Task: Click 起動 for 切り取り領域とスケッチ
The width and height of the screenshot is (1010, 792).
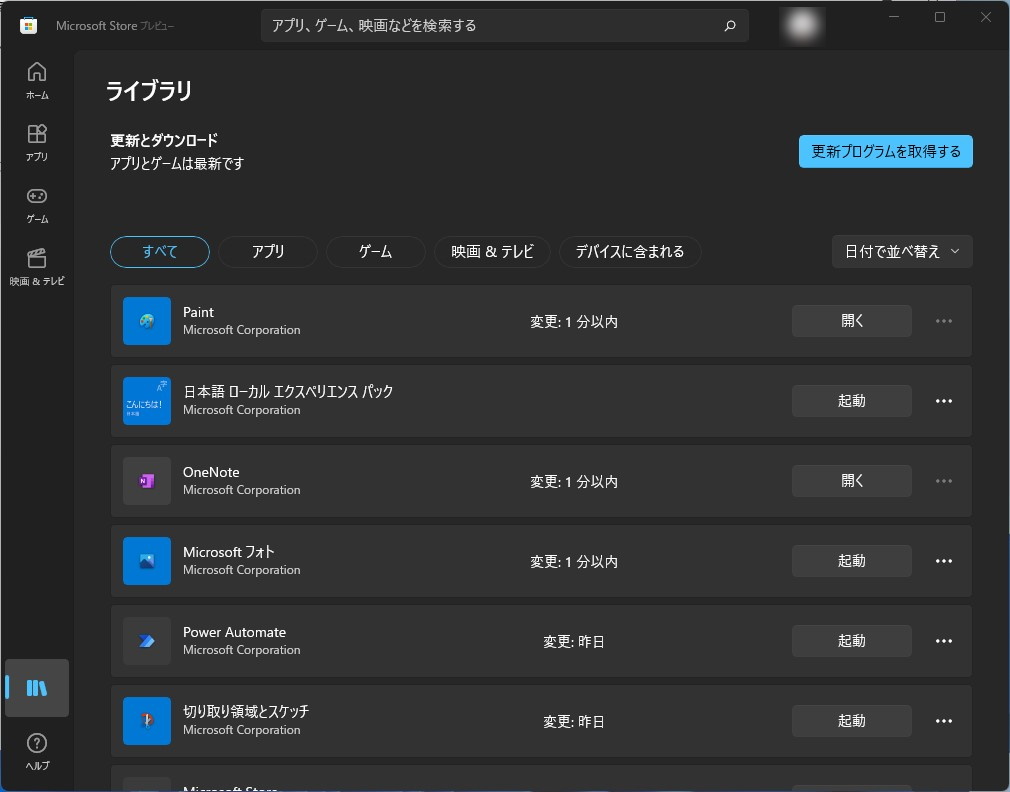Action: pyautogui.click(x=851, y=720)
